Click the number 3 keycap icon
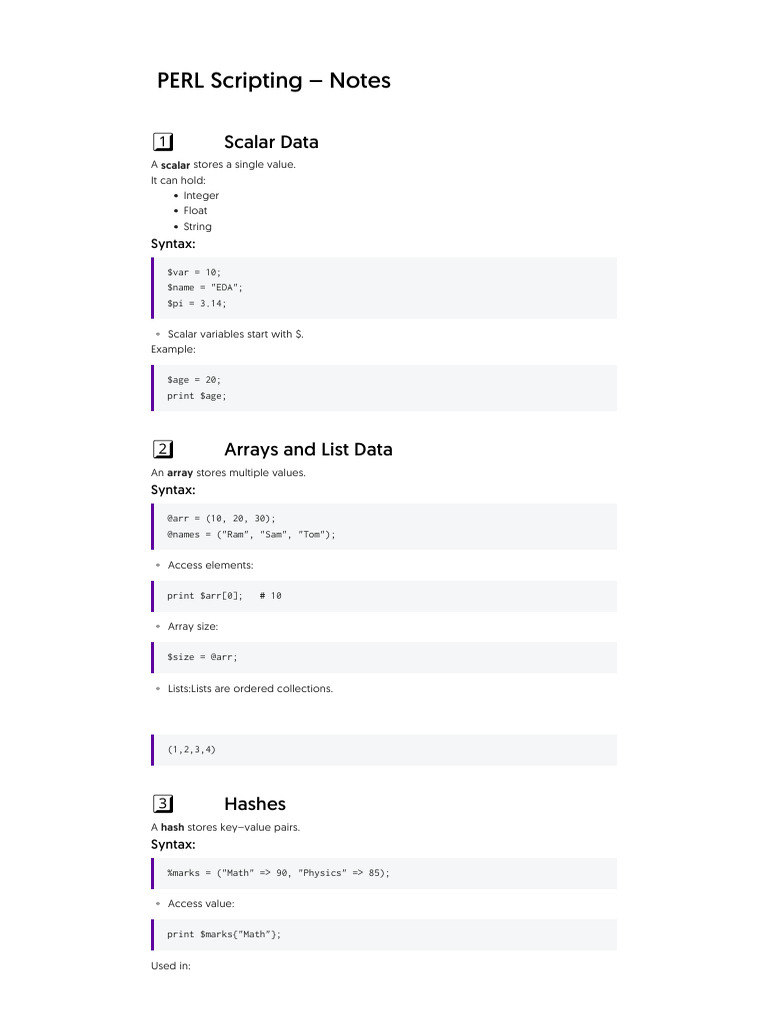The height and width of the screenshot is (1024, 768). point(163,803)
